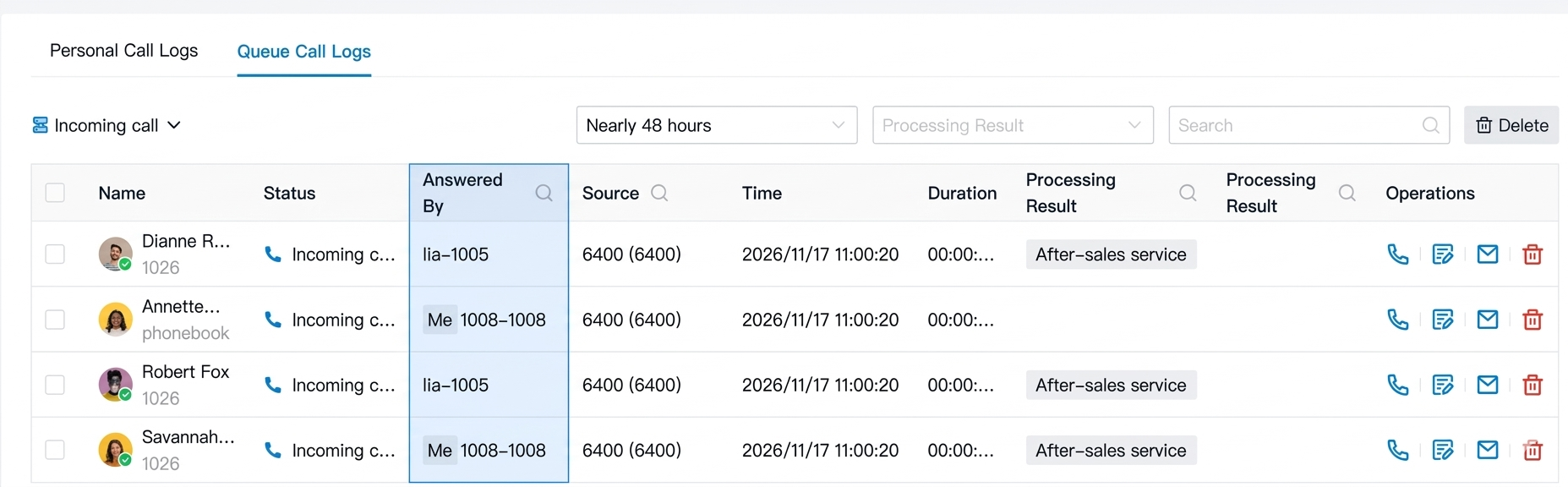Click 1026 under Robert Fox name

(161, 398)
